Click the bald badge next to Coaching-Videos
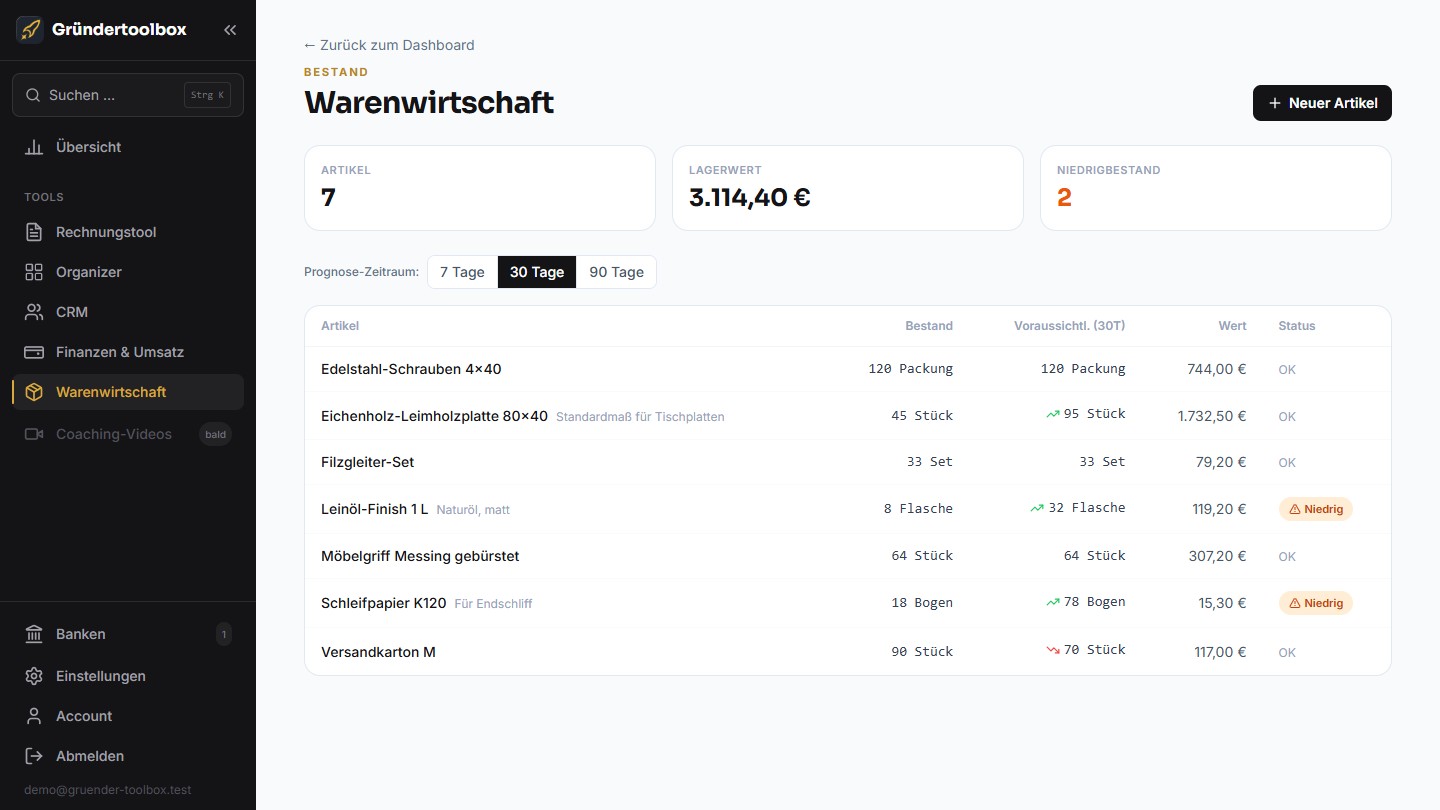The width and height of the screenshot is (1440, 810). pos(215,434)
